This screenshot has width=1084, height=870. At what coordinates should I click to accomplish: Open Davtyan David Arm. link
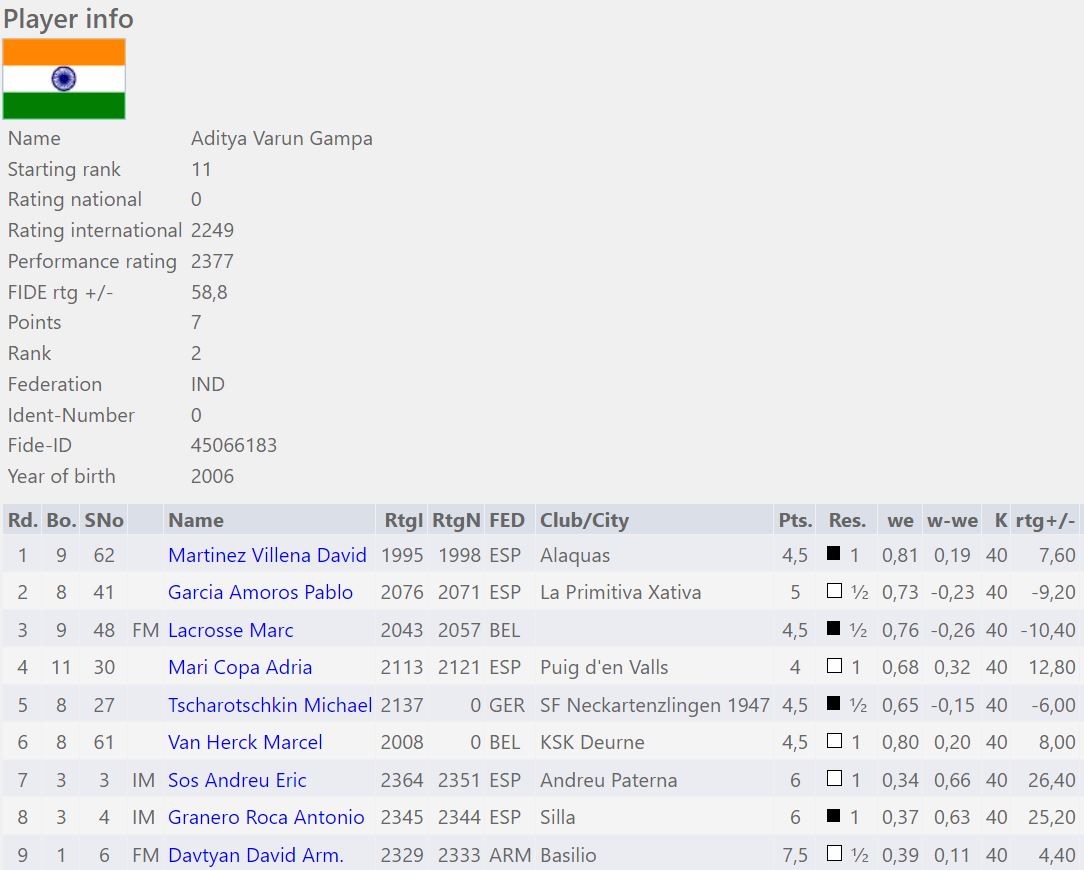pyautogui.click(x=255, y=855)
